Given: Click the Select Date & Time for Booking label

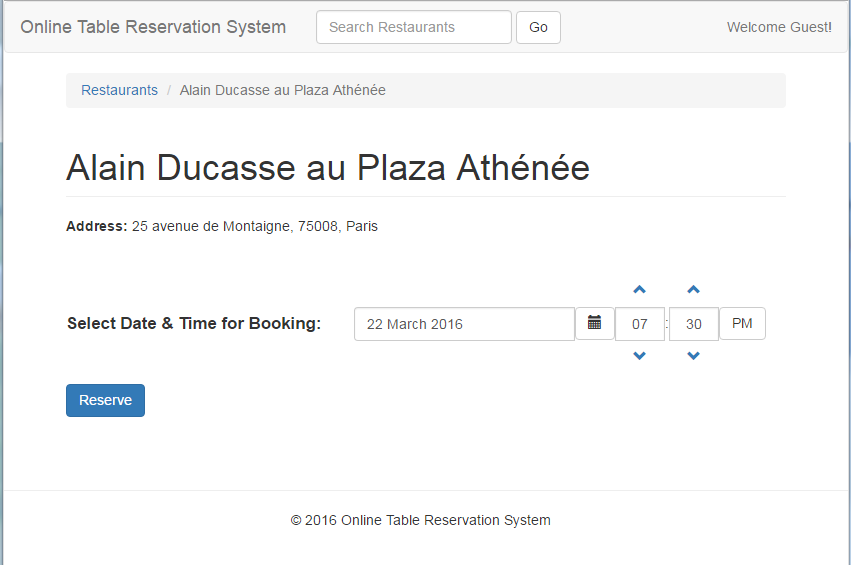Looking at the screenshot, I should click(194, 323).
